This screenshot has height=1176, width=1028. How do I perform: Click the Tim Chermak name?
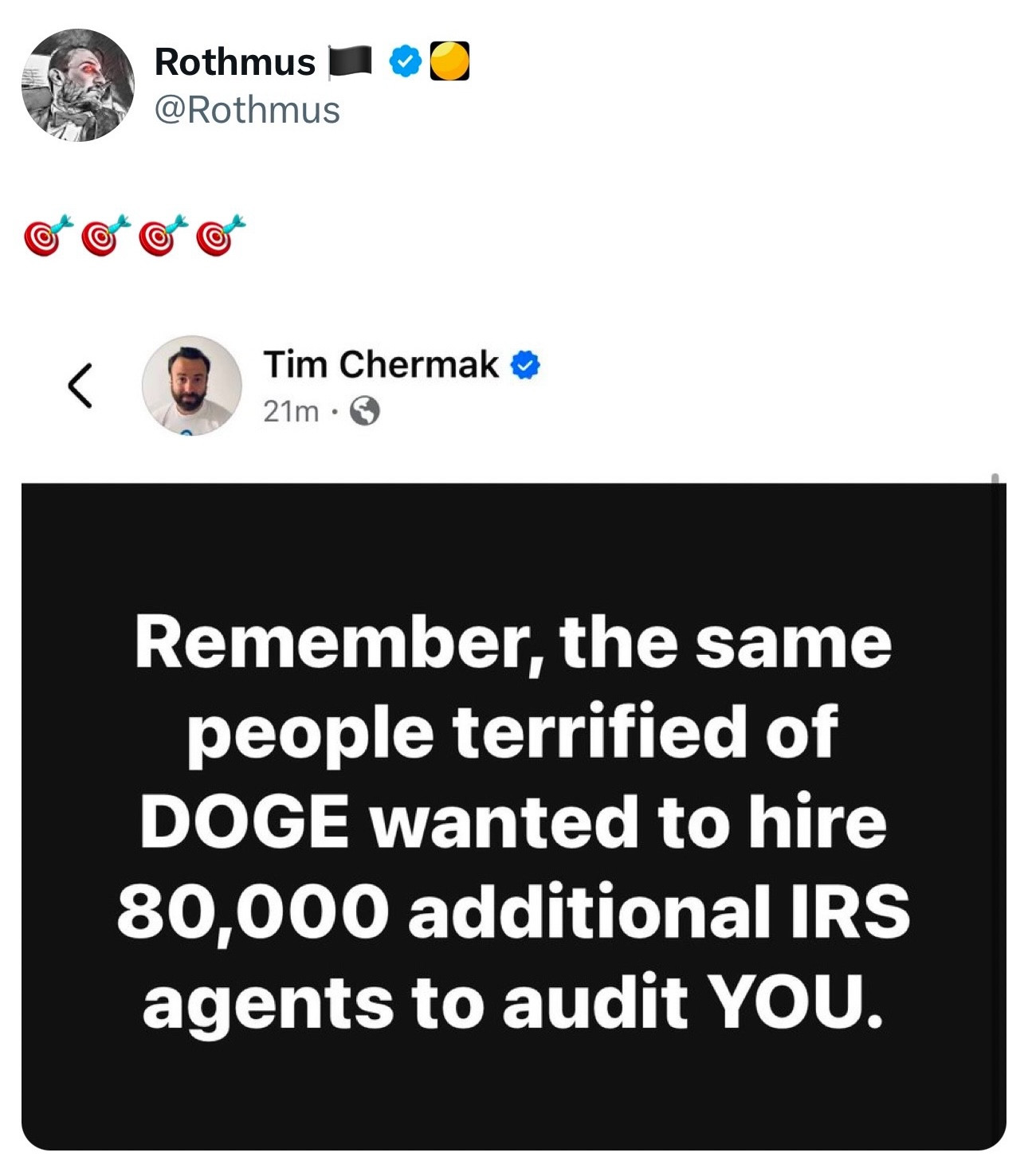(381, 365)
